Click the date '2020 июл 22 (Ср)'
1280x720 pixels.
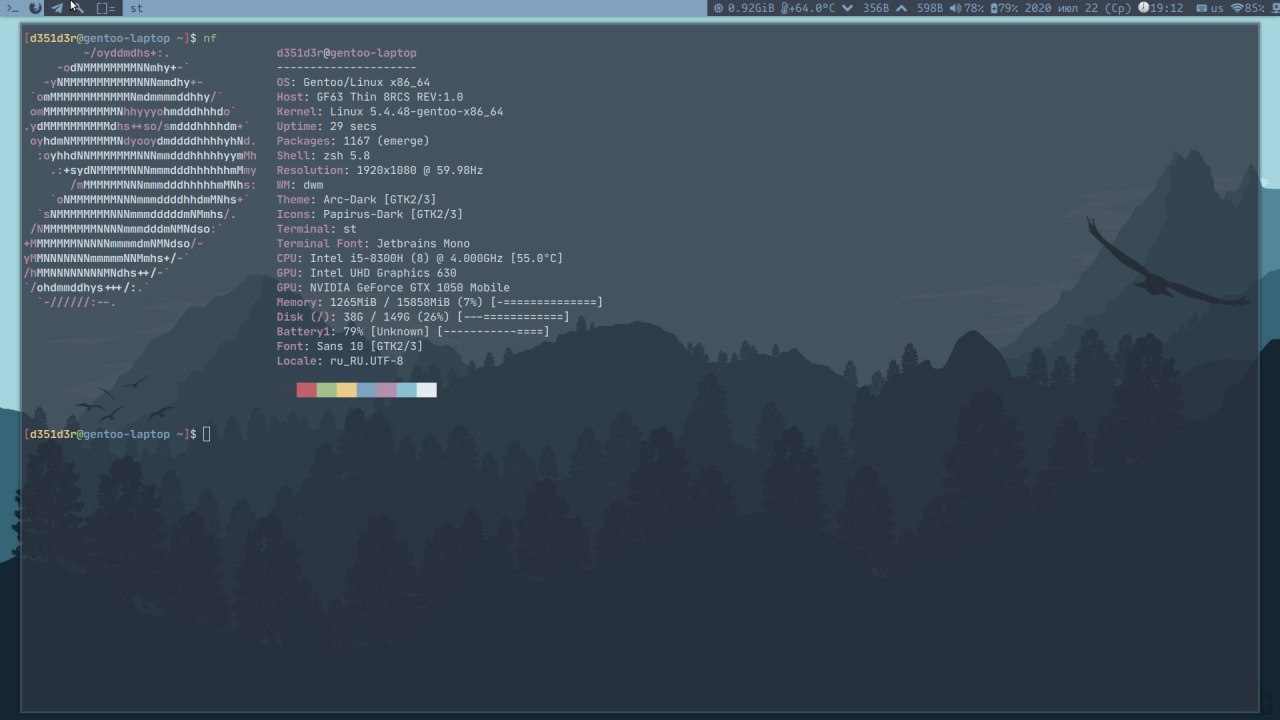click(1076, 8)
